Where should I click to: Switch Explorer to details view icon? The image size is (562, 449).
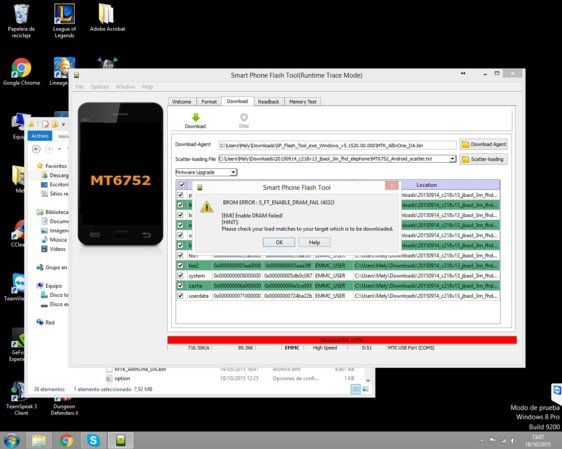[x=355, y=389]
